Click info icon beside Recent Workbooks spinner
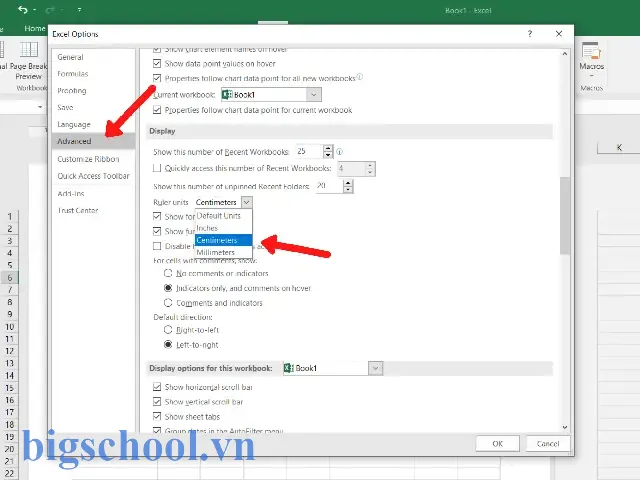The width and height of the screenshot is (640, 480). 339,152
